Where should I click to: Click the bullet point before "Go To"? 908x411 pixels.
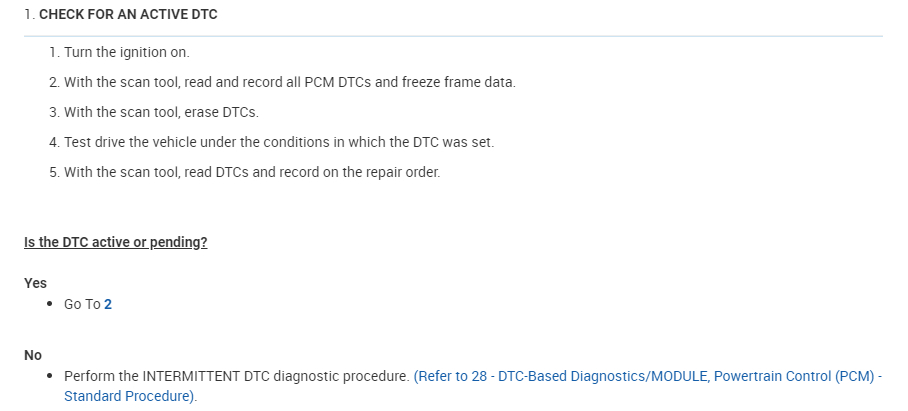point(50,305)
